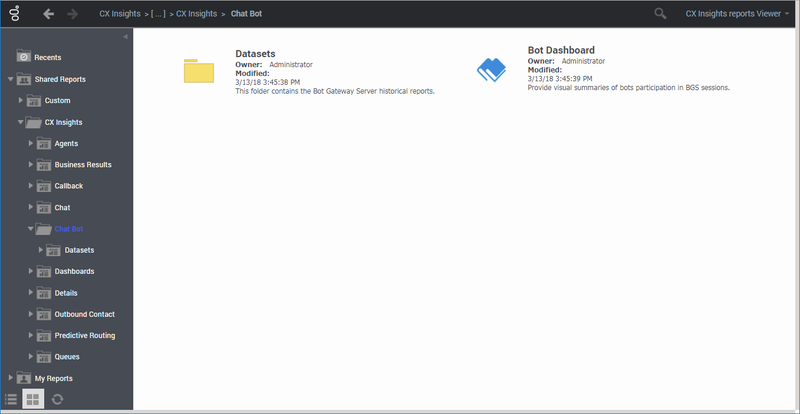Go back with the left arrow
Image resolution: width=800 pixels, height=414 pixels.
48,14
